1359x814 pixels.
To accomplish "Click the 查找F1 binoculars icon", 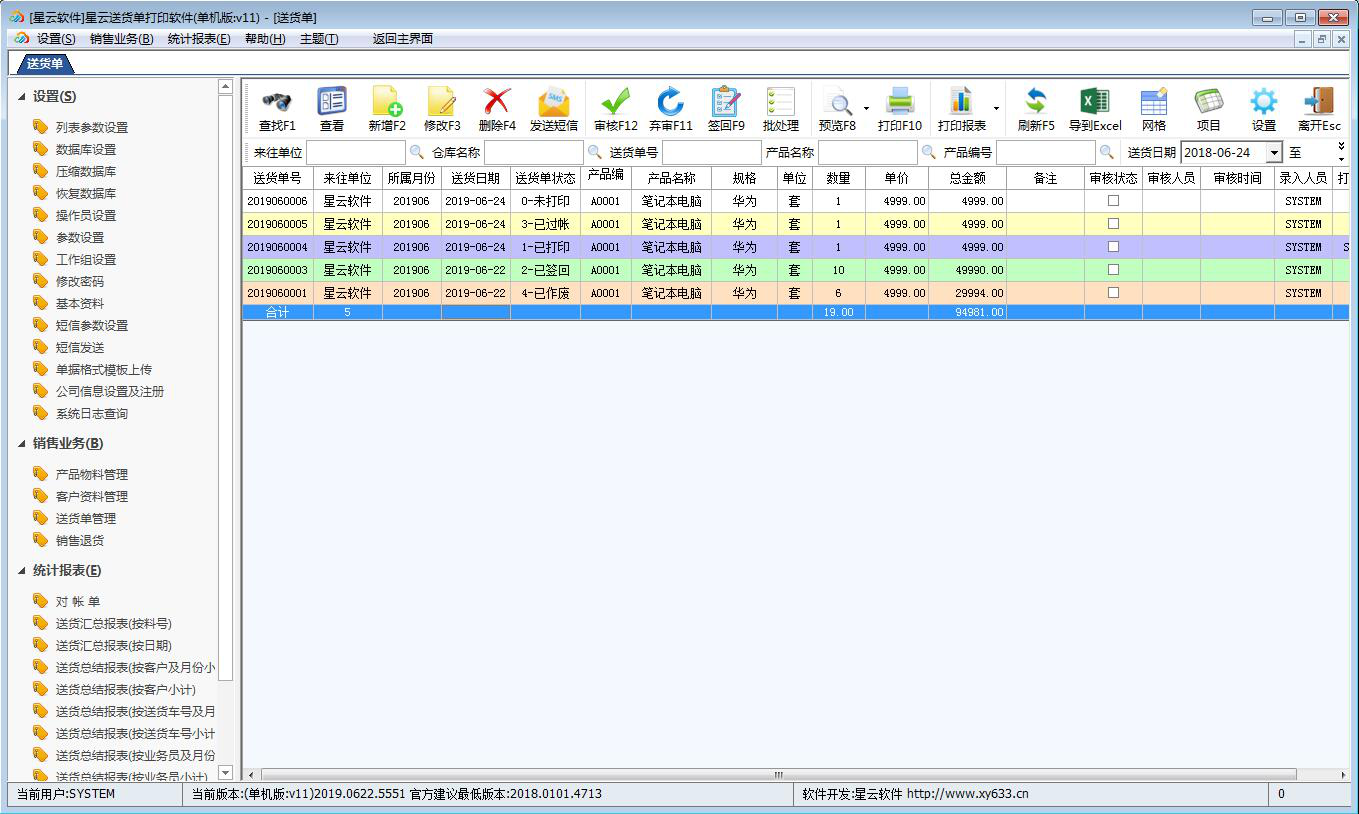I will point(277,102).
